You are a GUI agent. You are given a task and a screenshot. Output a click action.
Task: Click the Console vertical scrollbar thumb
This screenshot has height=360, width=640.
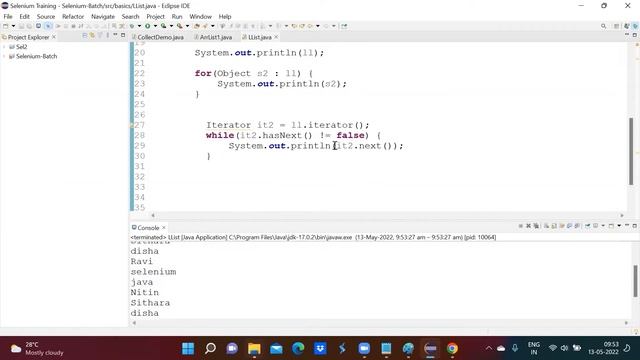(x=635, y=281)
